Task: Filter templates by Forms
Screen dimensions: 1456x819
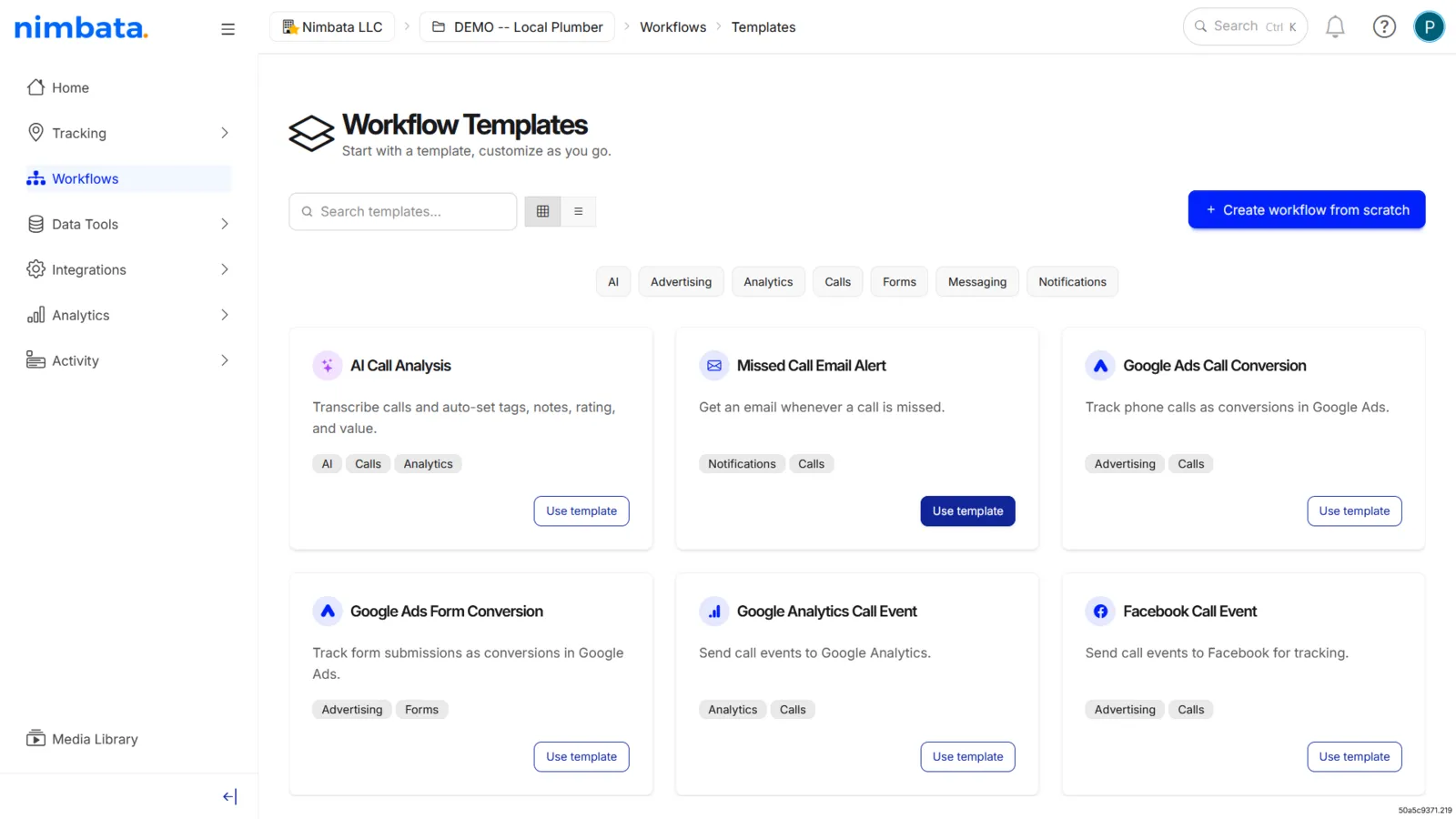Action: coord(899,282)
